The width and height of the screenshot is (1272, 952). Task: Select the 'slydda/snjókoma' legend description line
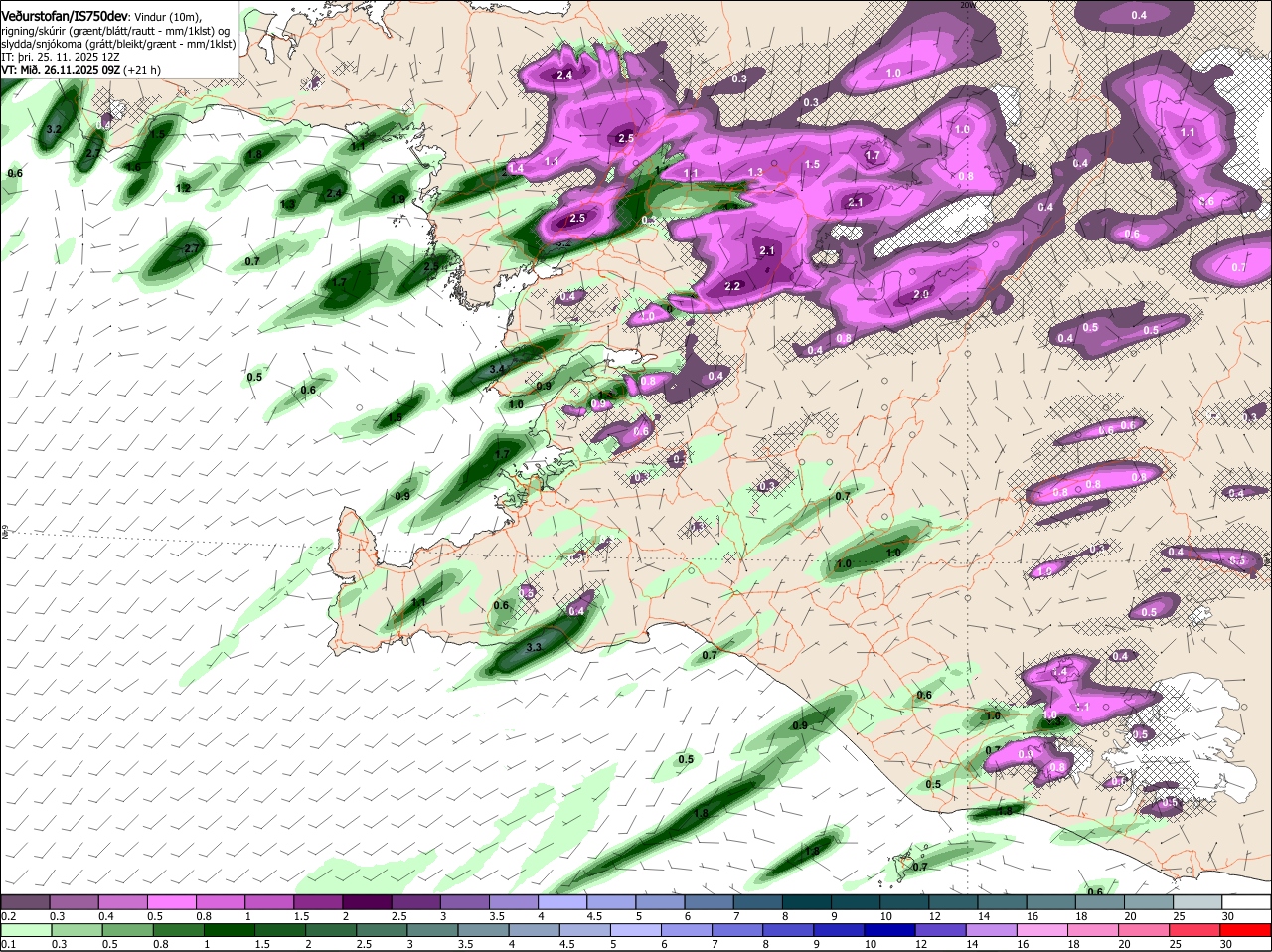point(118,44)
